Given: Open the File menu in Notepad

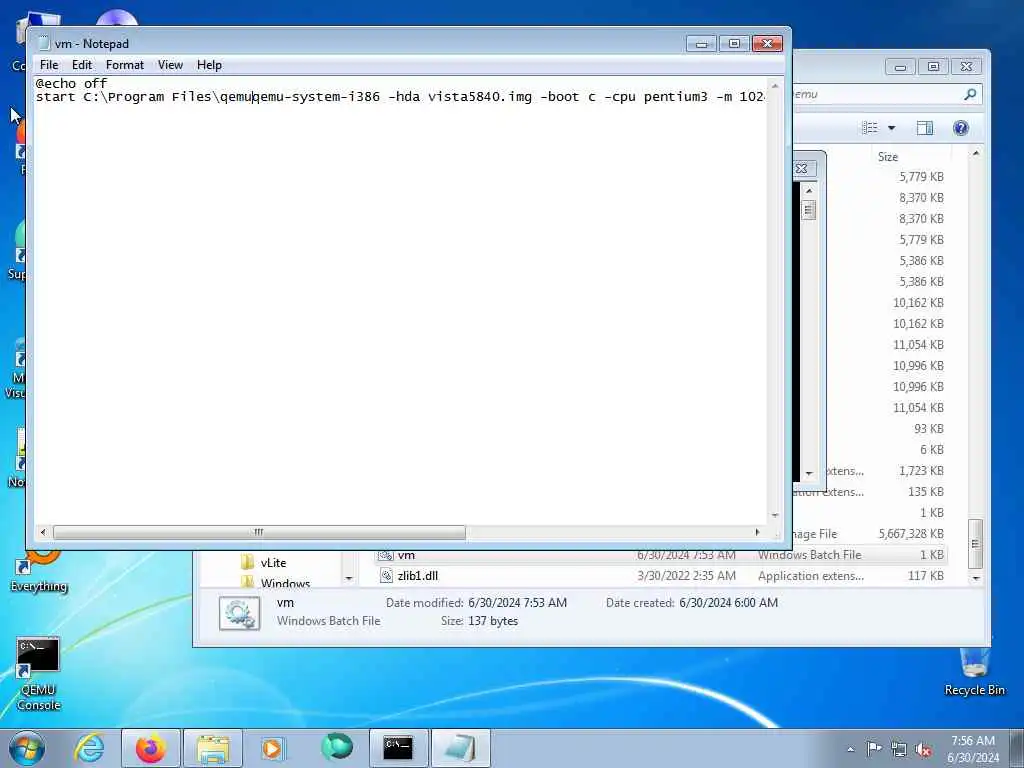Looking at the screenshot, I should pos(49,65).
